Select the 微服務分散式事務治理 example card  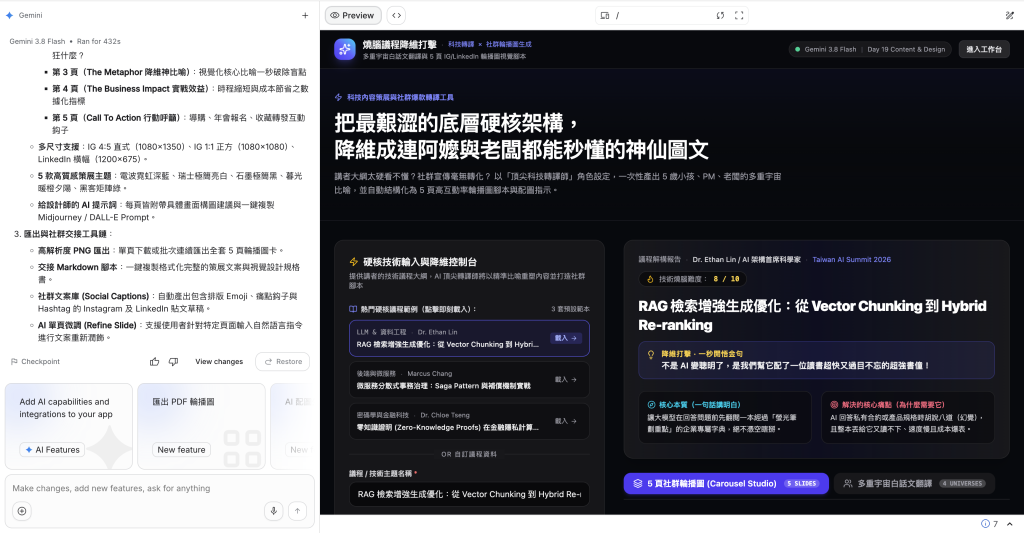[469, 380]
